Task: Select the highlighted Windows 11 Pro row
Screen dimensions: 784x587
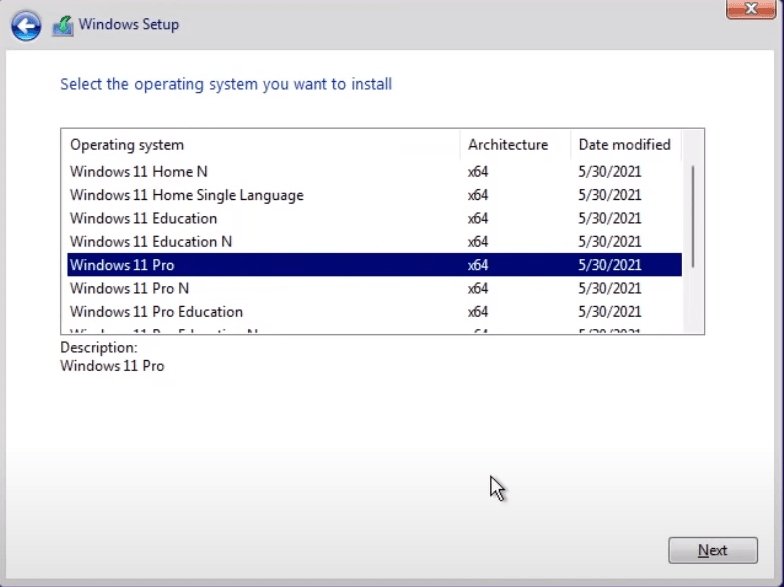Action: [374, 265]
